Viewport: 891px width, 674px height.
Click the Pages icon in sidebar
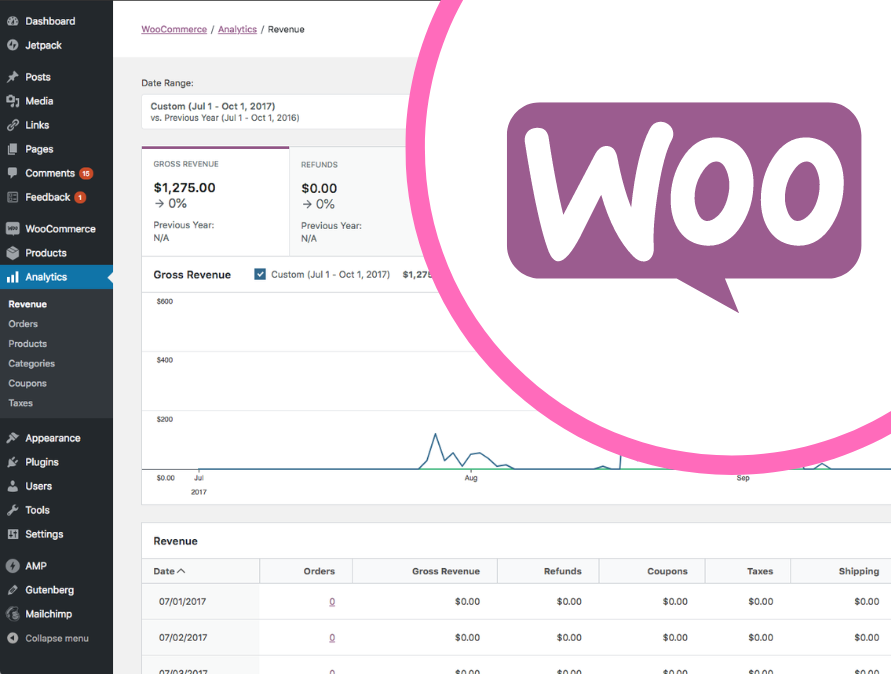point(13,149)
